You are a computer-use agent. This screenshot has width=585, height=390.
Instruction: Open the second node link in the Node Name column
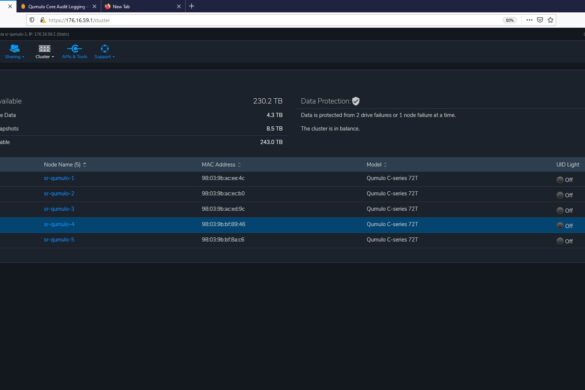coord(59,194)
